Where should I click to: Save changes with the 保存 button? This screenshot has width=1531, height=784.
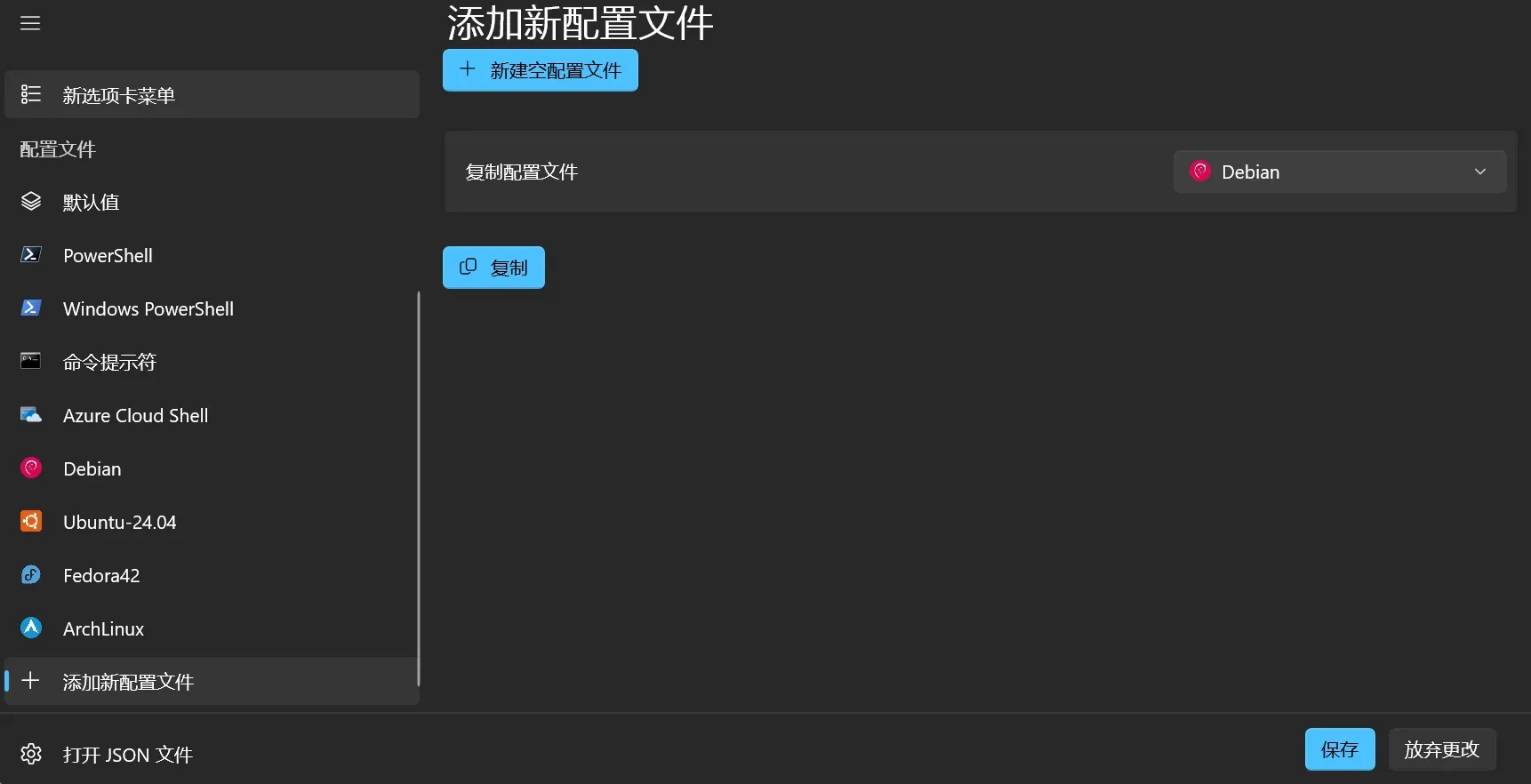click(x=1339, y=749)
